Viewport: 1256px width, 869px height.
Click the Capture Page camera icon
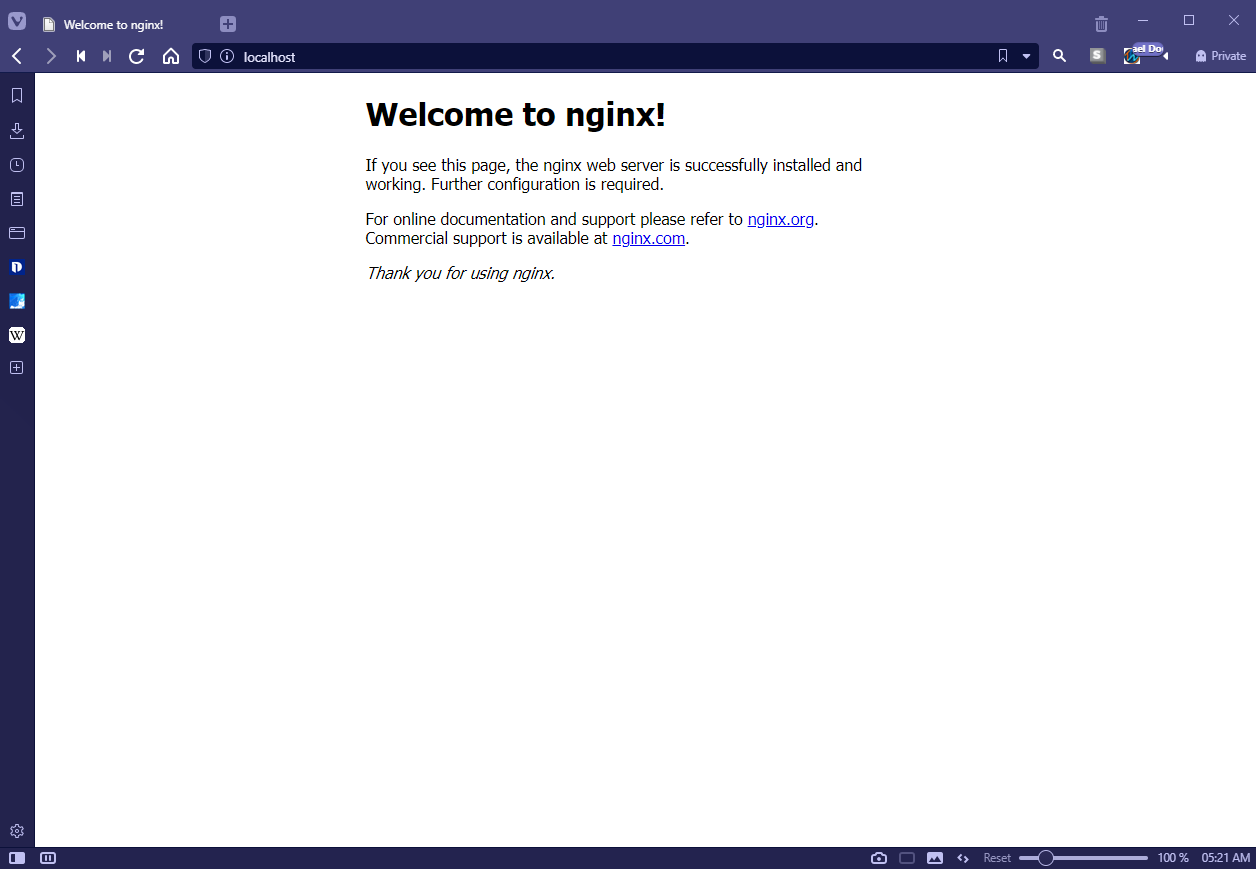pyautogui.click(x=879, y=858)
